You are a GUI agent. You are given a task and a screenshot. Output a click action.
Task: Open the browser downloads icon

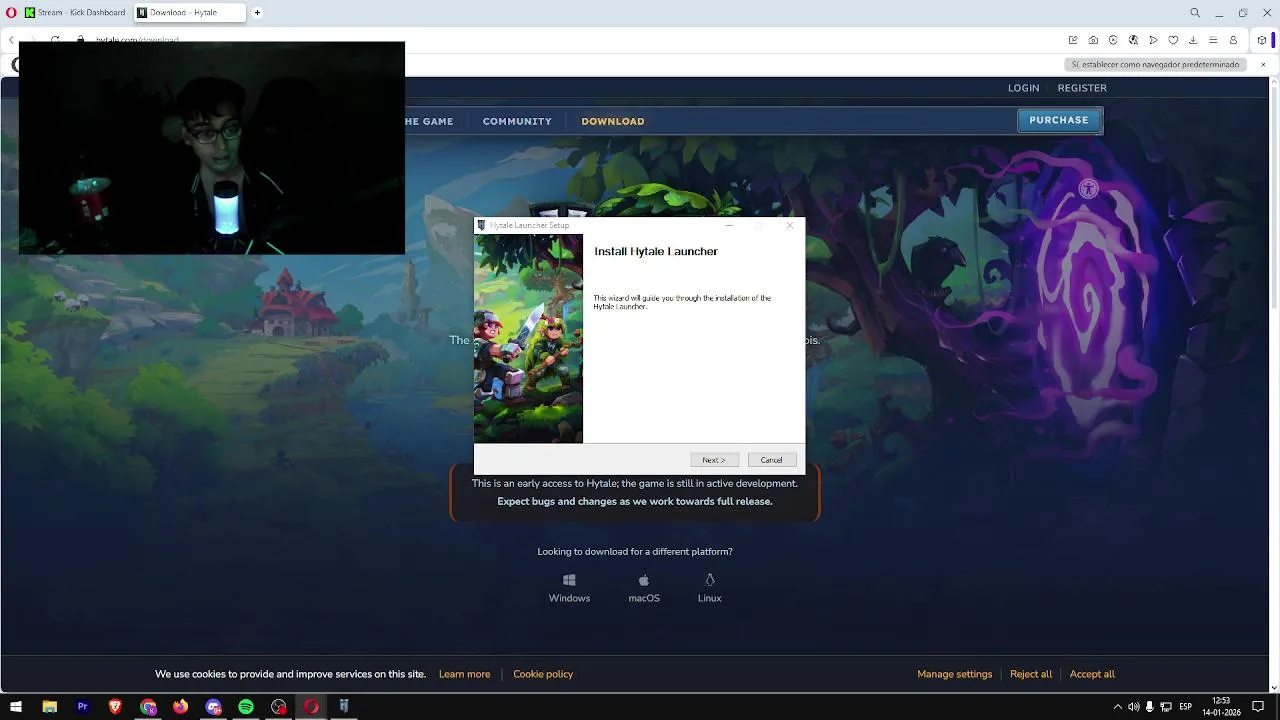pyautogui.click(x=1193, y=40)
